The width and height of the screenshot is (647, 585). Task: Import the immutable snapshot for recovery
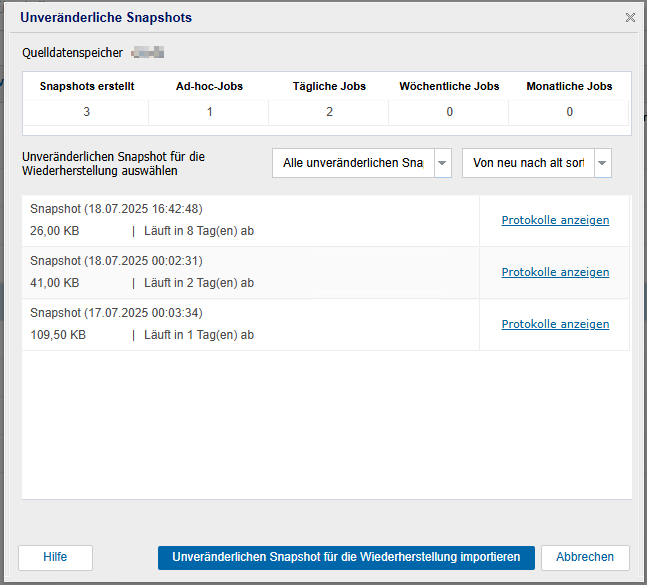[346, 557]
